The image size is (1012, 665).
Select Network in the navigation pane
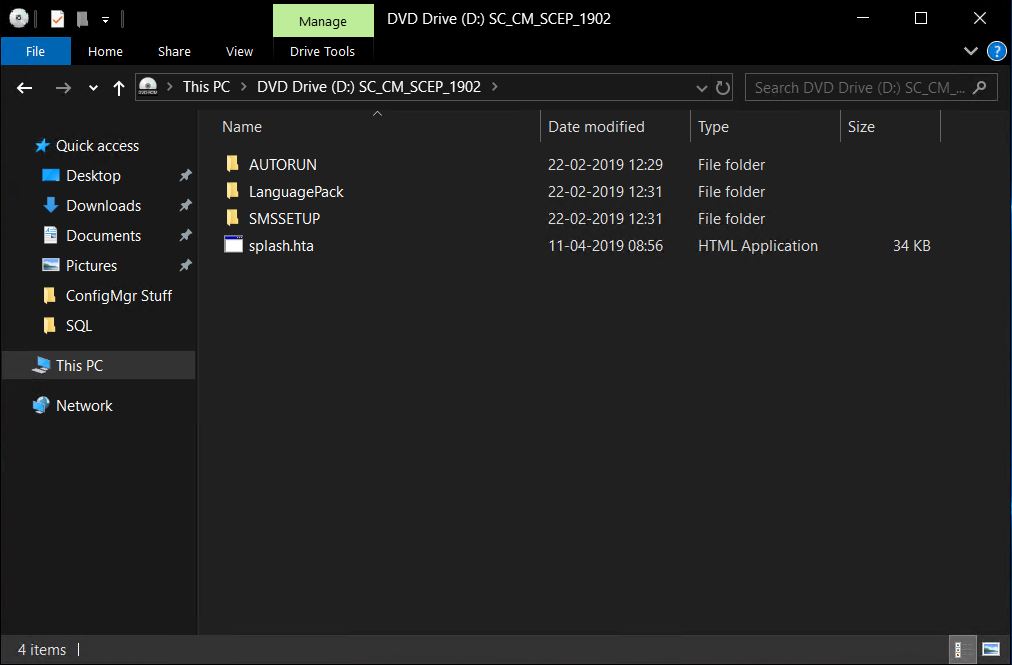coord(84,405)
